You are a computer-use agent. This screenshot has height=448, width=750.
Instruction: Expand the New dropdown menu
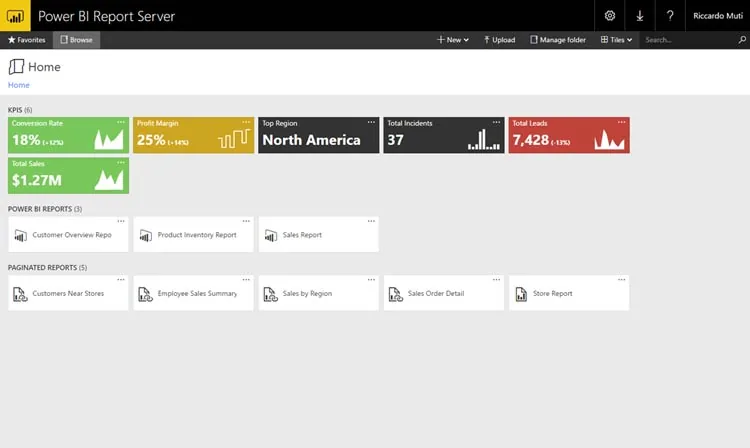click(x=452, y=40)
